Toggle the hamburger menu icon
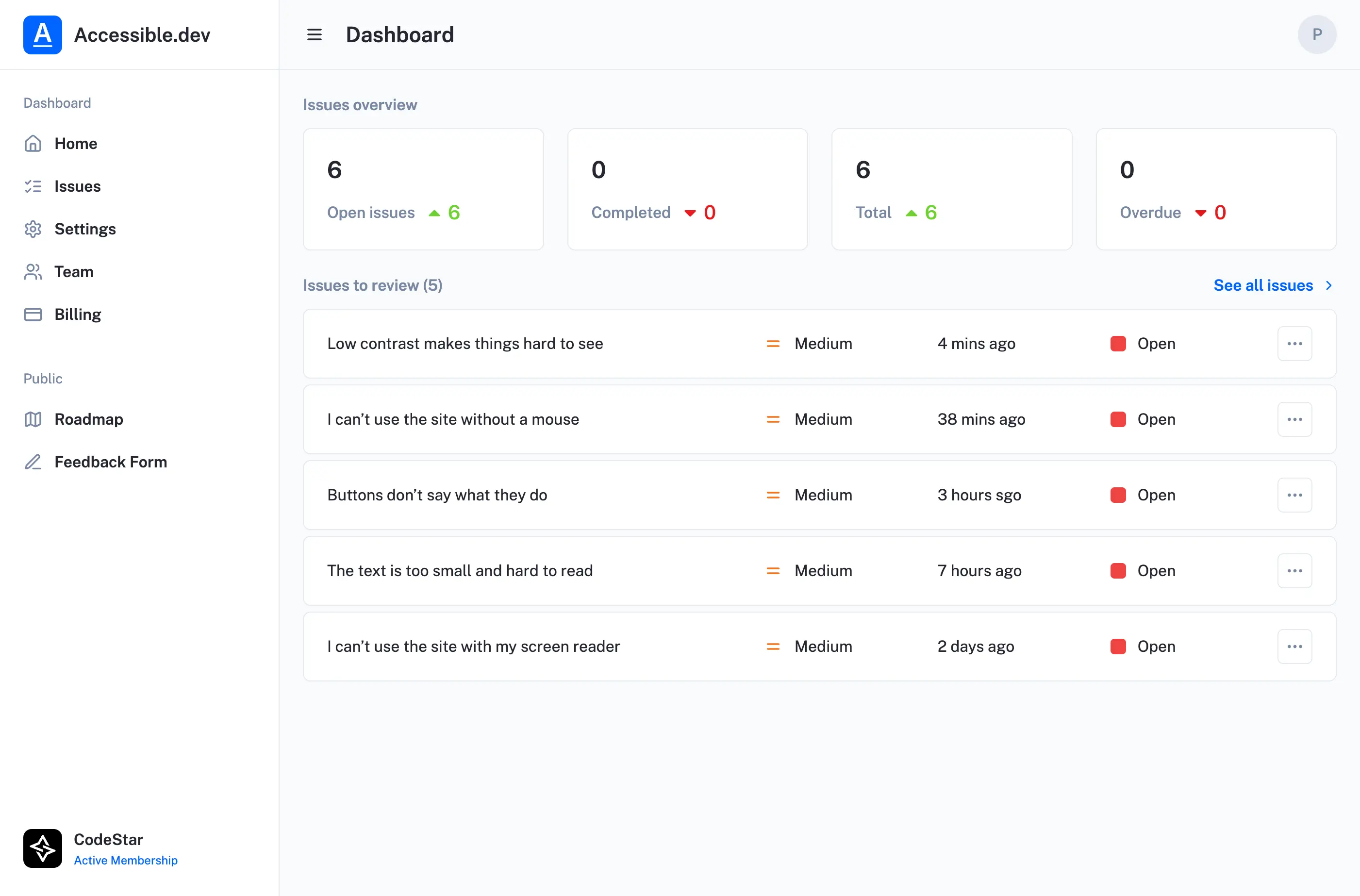 click(x=315, y=35)
